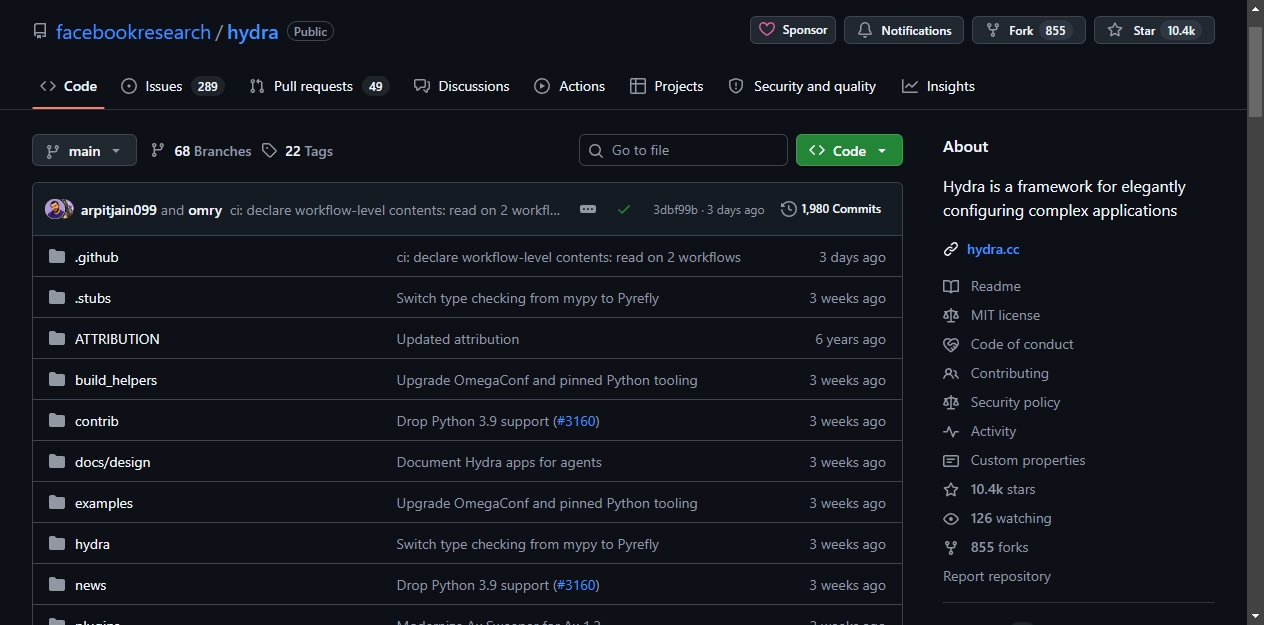Click the link icon beside hydra.cc

click(x=951, y=249)
